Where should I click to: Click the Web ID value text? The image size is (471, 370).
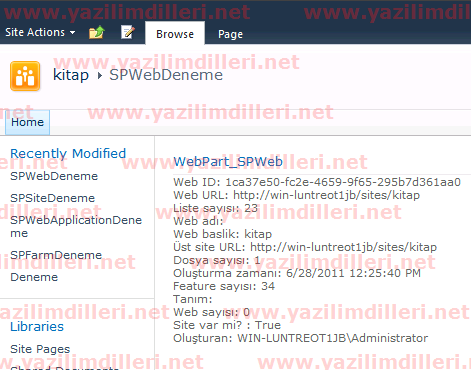[x=343, y=182]
